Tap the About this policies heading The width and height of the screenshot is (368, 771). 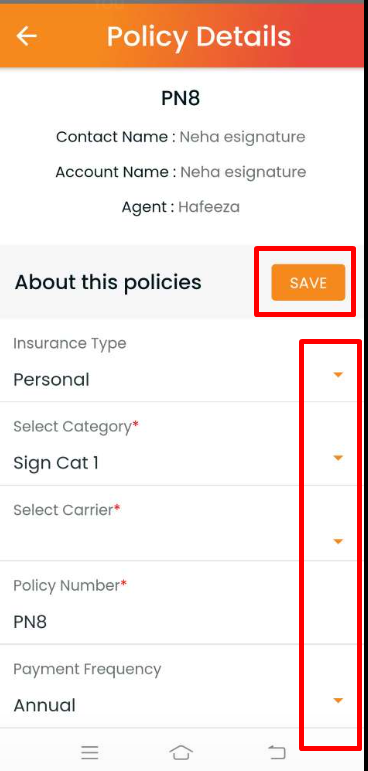click(x=108, y=283)
